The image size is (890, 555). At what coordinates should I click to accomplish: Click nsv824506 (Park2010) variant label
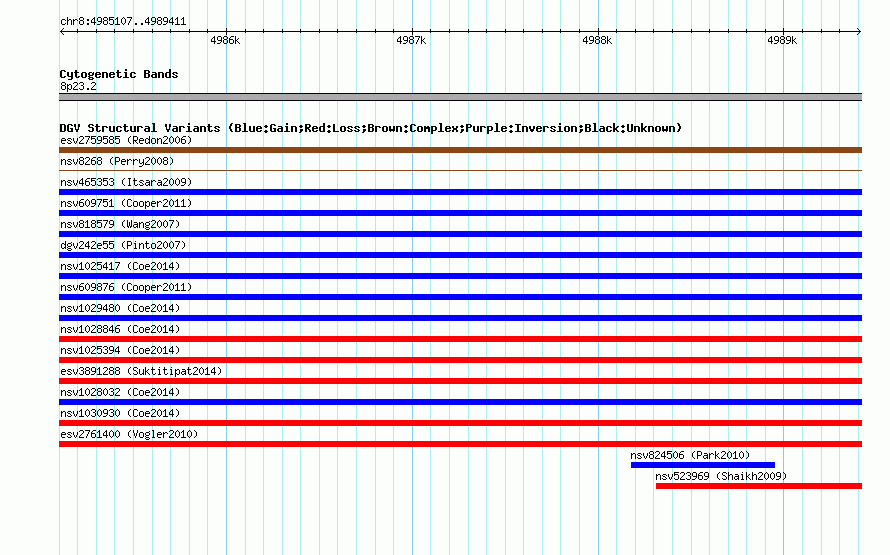coord(690,455)
